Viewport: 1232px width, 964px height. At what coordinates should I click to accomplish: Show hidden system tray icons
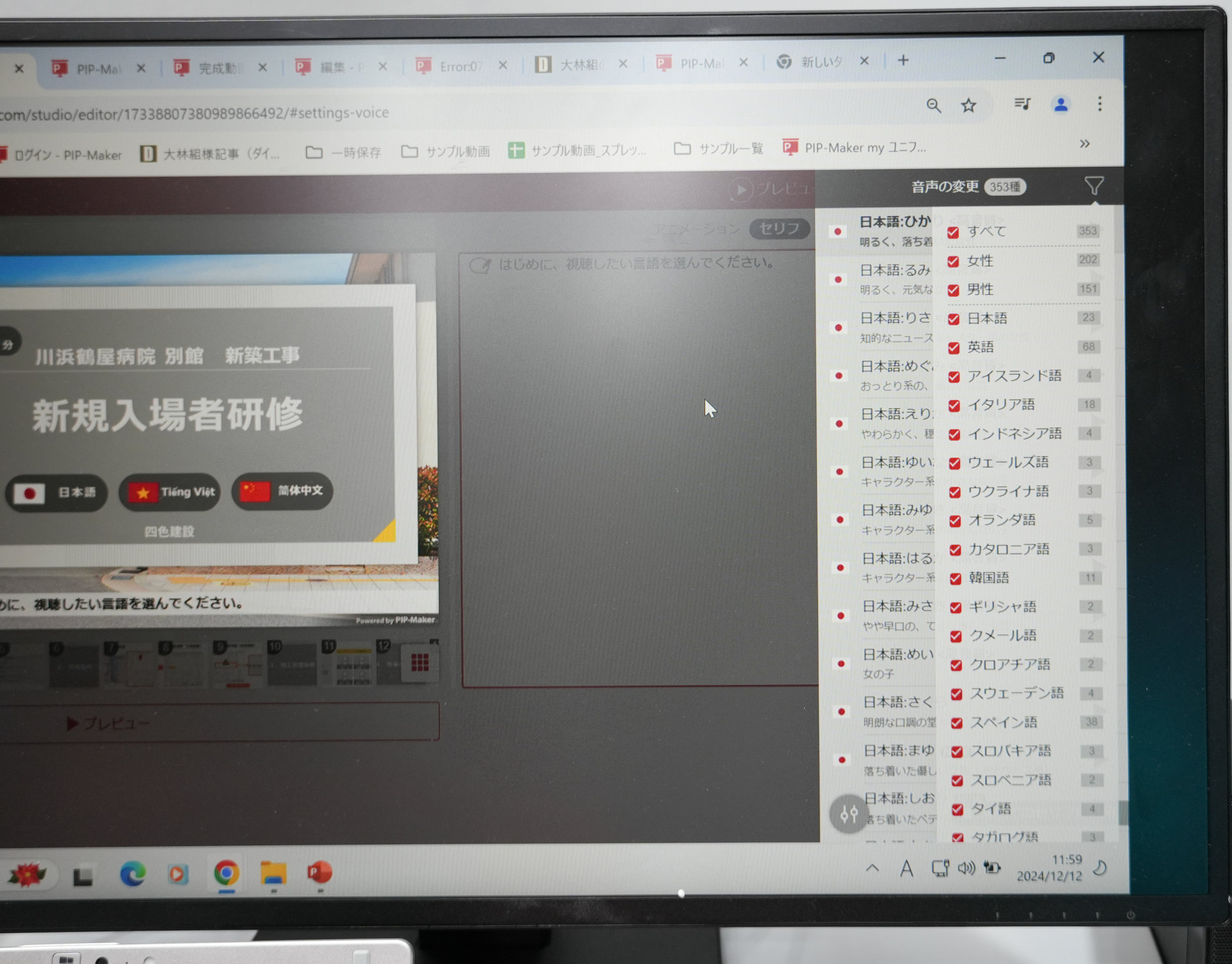tap(872, 868)
